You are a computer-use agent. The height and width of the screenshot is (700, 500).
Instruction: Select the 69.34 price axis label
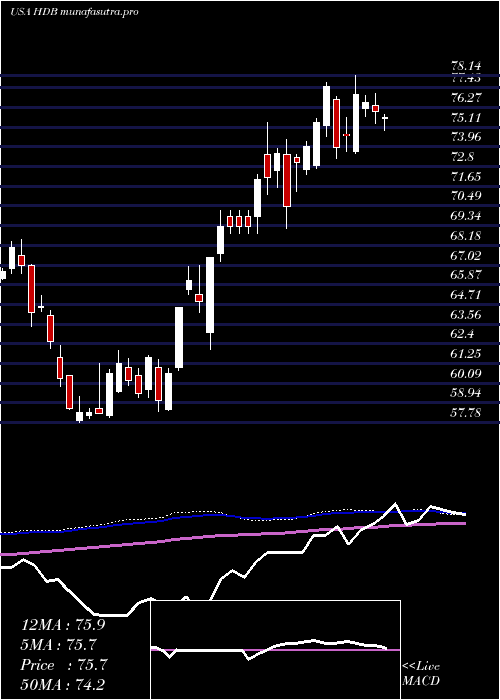tap(467, 216)
